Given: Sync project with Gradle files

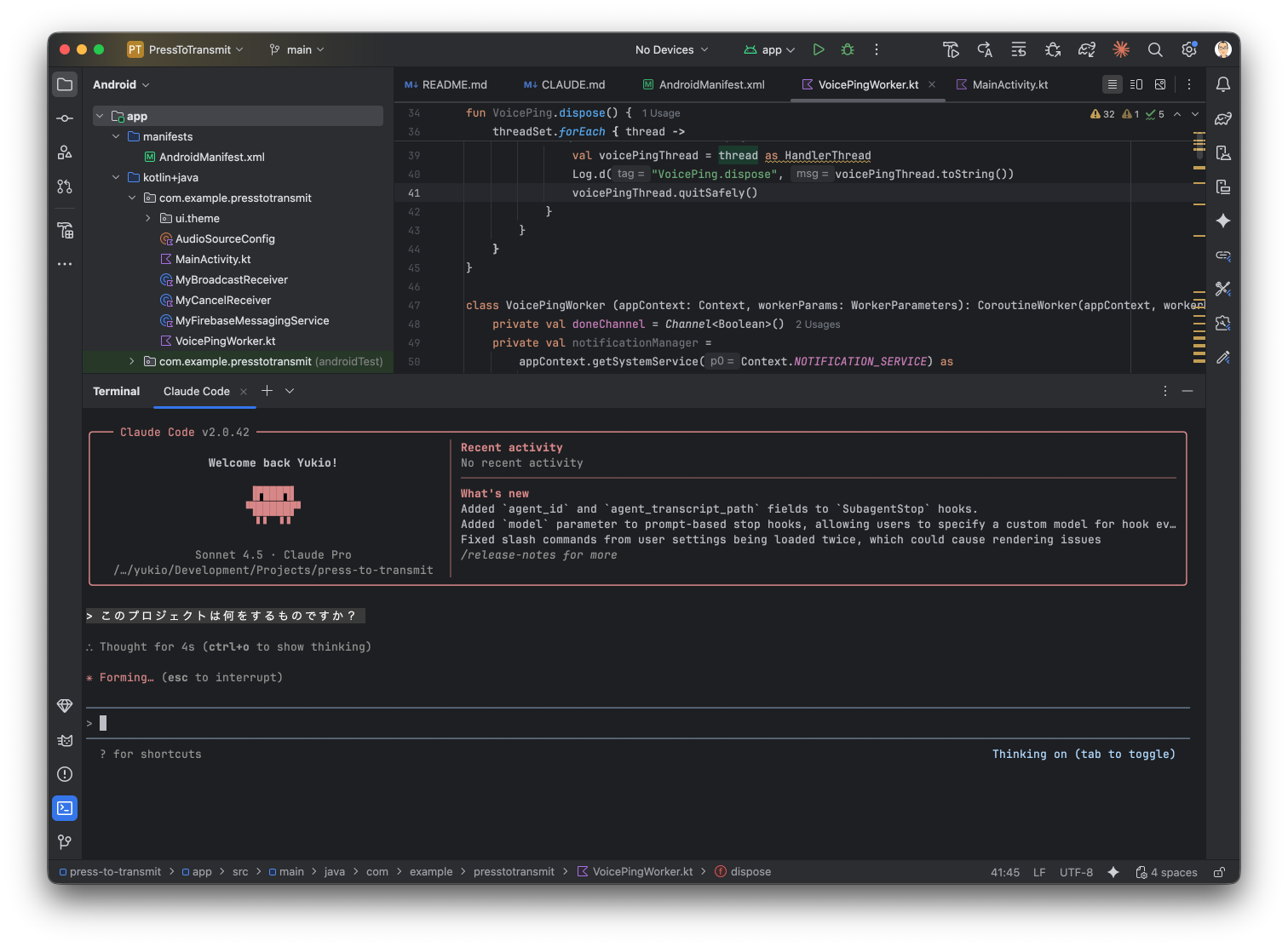Looking at the screenshot, I should tap(1087, 49).
